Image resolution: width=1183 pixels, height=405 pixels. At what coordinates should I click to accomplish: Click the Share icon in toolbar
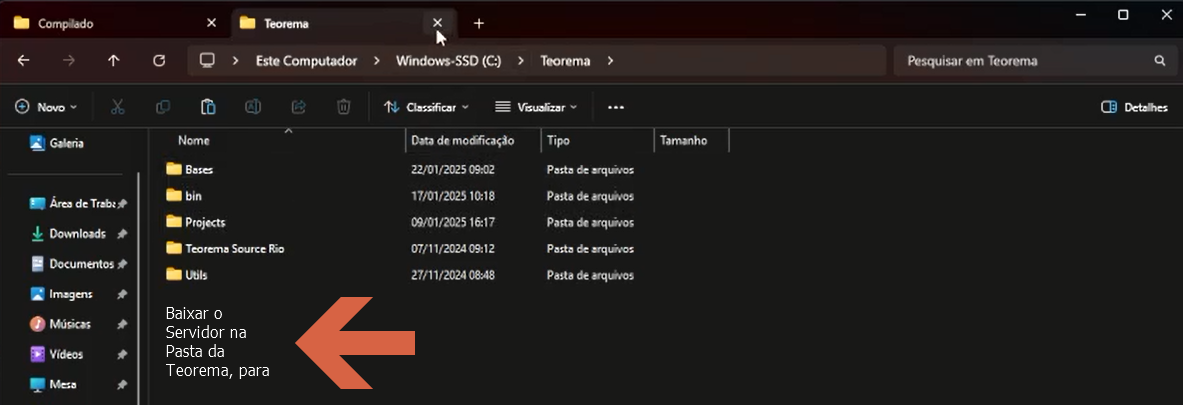click(299, 107)
